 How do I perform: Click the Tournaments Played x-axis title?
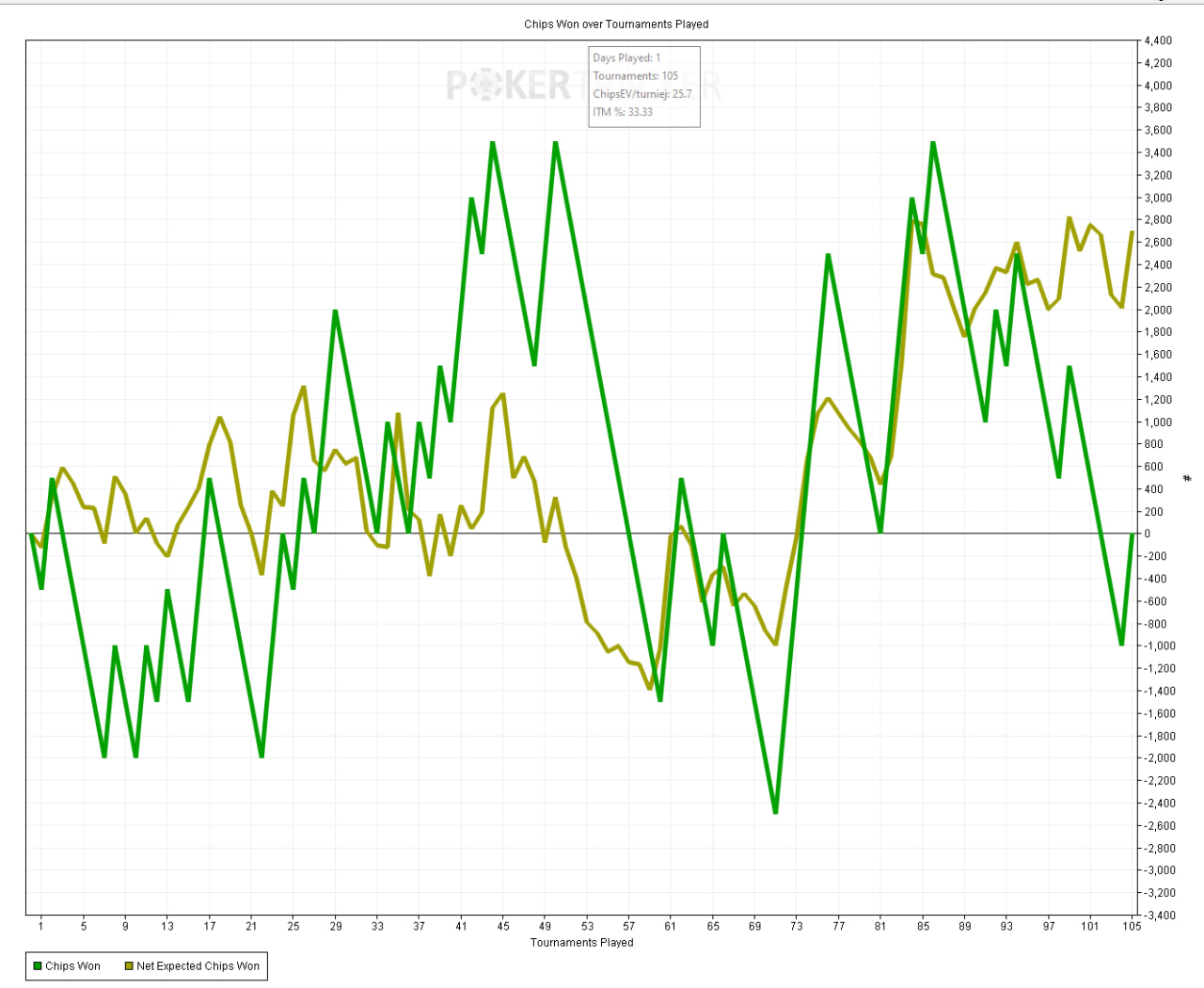pos(581,943)
